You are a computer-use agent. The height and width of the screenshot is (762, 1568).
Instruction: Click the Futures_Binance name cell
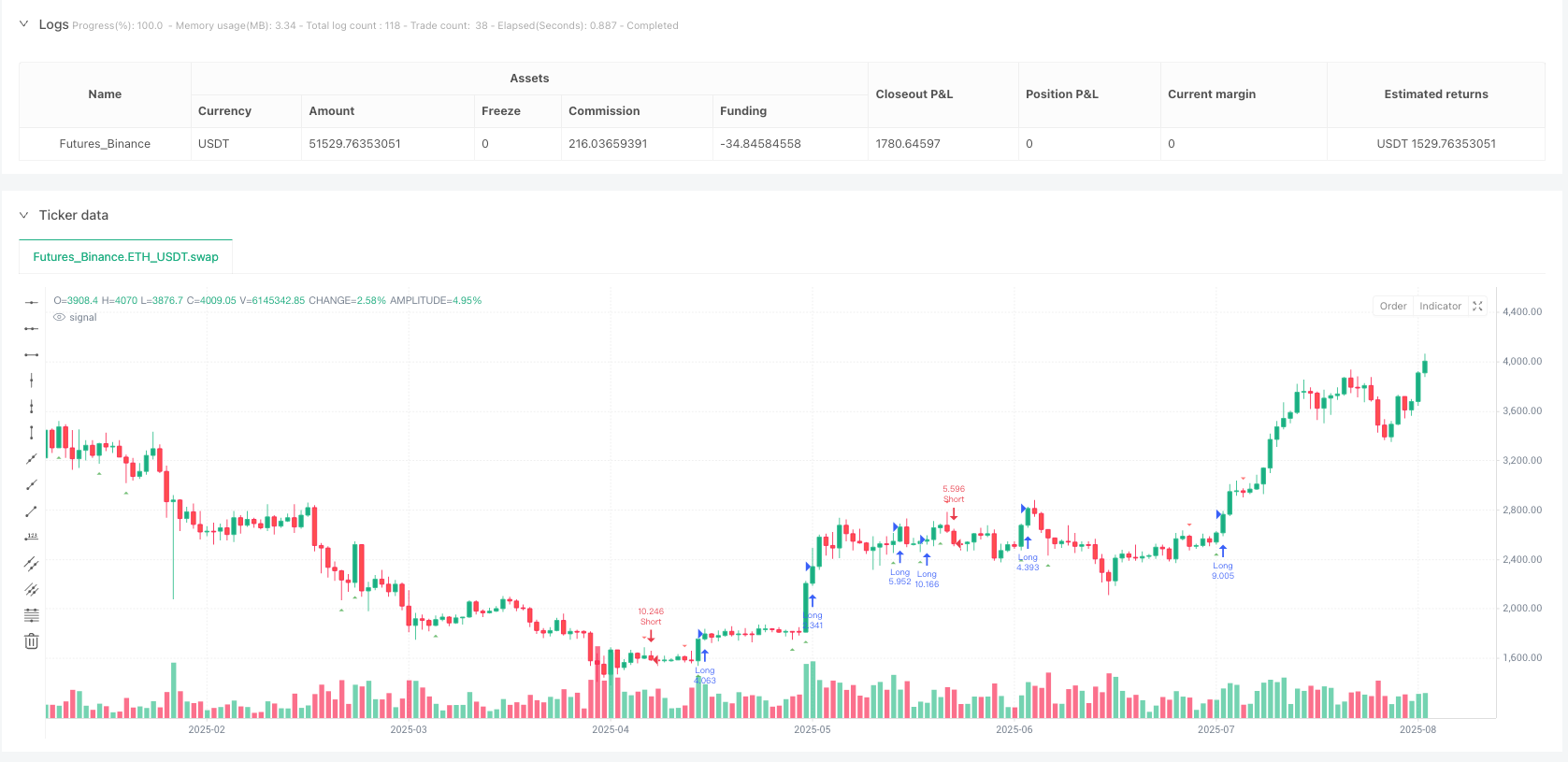point(105,144)
